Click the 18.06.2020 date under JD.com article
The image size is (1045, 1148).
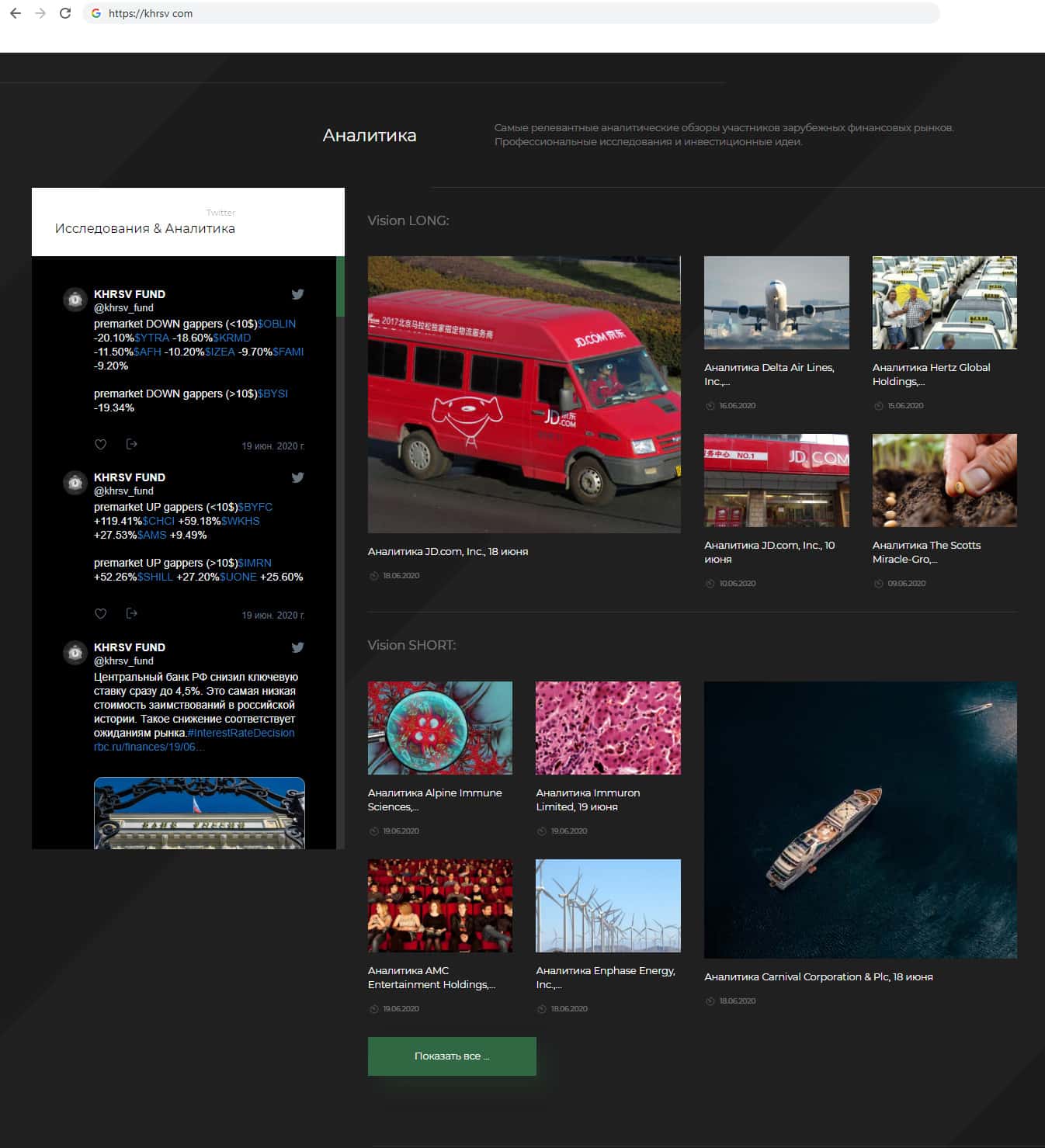coord(401,576)
